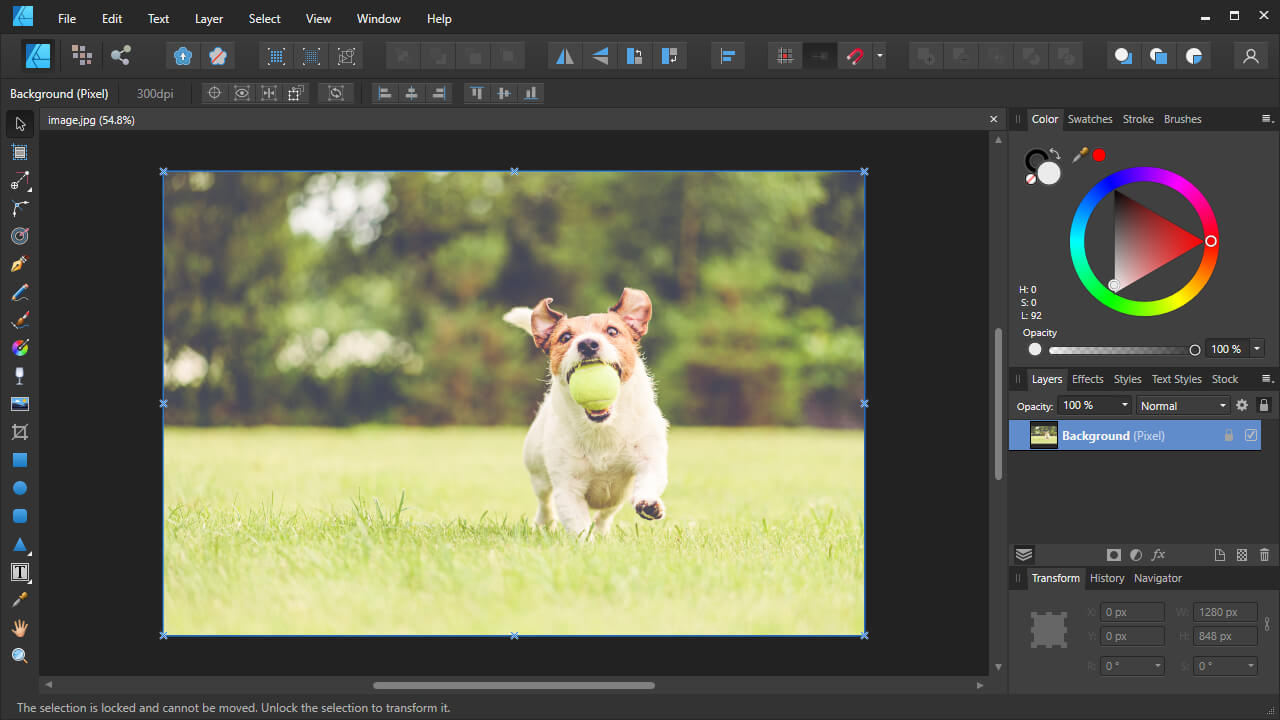Toggle snapping with the magnet icon
The height and width of the screenshot is (720, 1280).
(x=854, y=56)
